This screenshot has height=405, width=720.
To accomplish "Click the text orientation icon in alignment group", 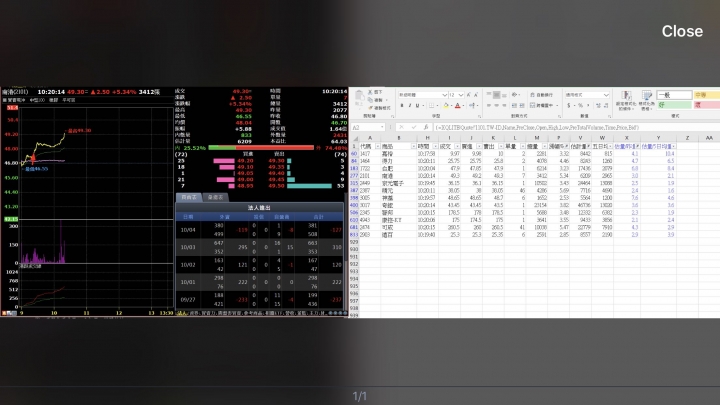I will click(515, 95).
